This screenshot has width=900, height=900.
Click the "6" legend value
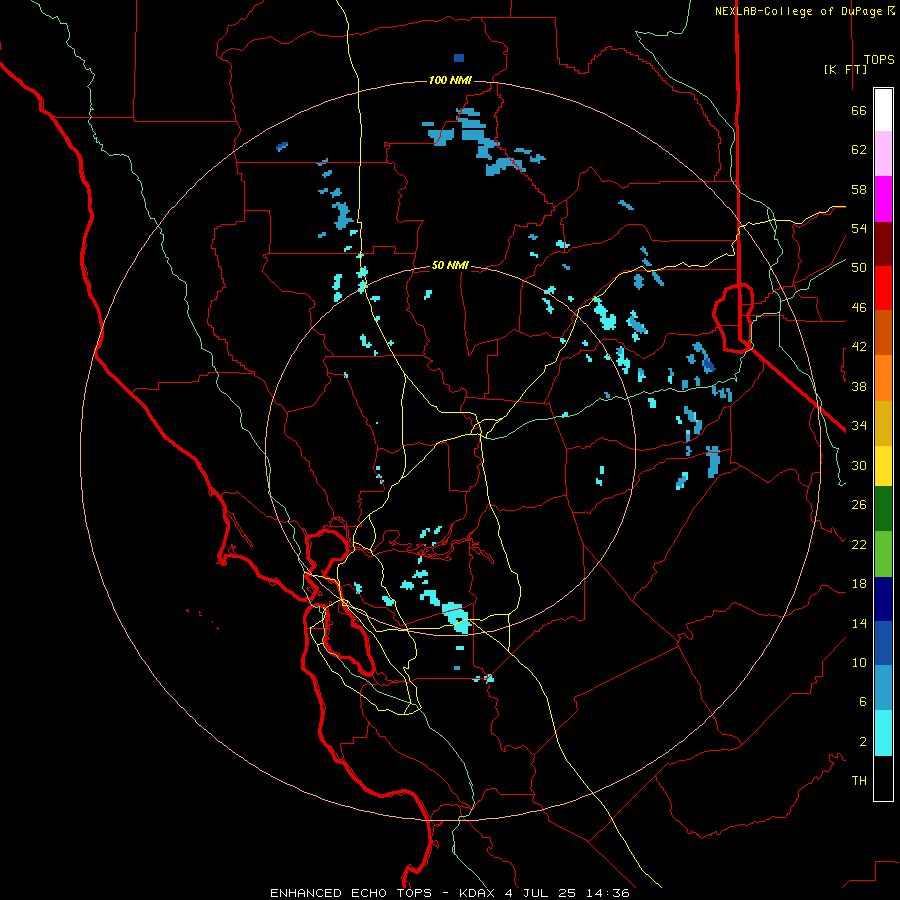863,702
